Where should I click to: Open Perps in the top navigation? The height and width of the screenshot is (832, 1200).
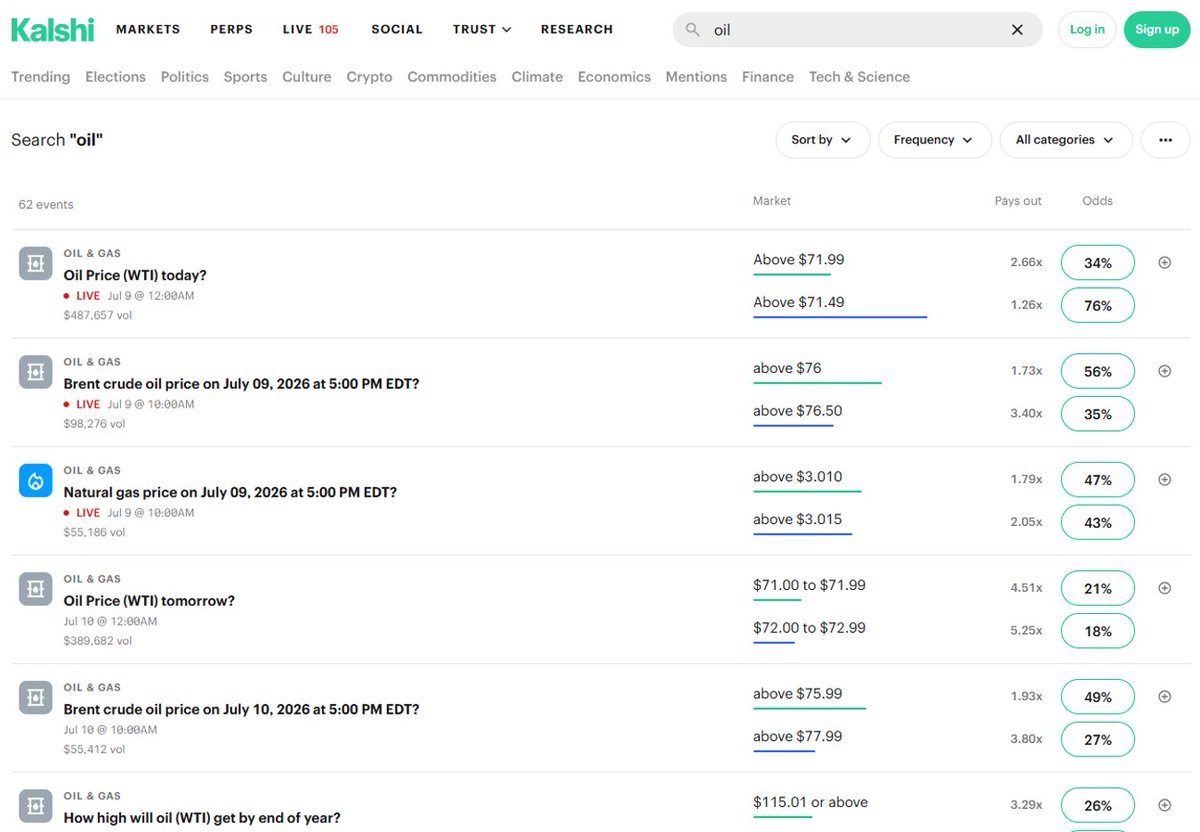point(231,29)
